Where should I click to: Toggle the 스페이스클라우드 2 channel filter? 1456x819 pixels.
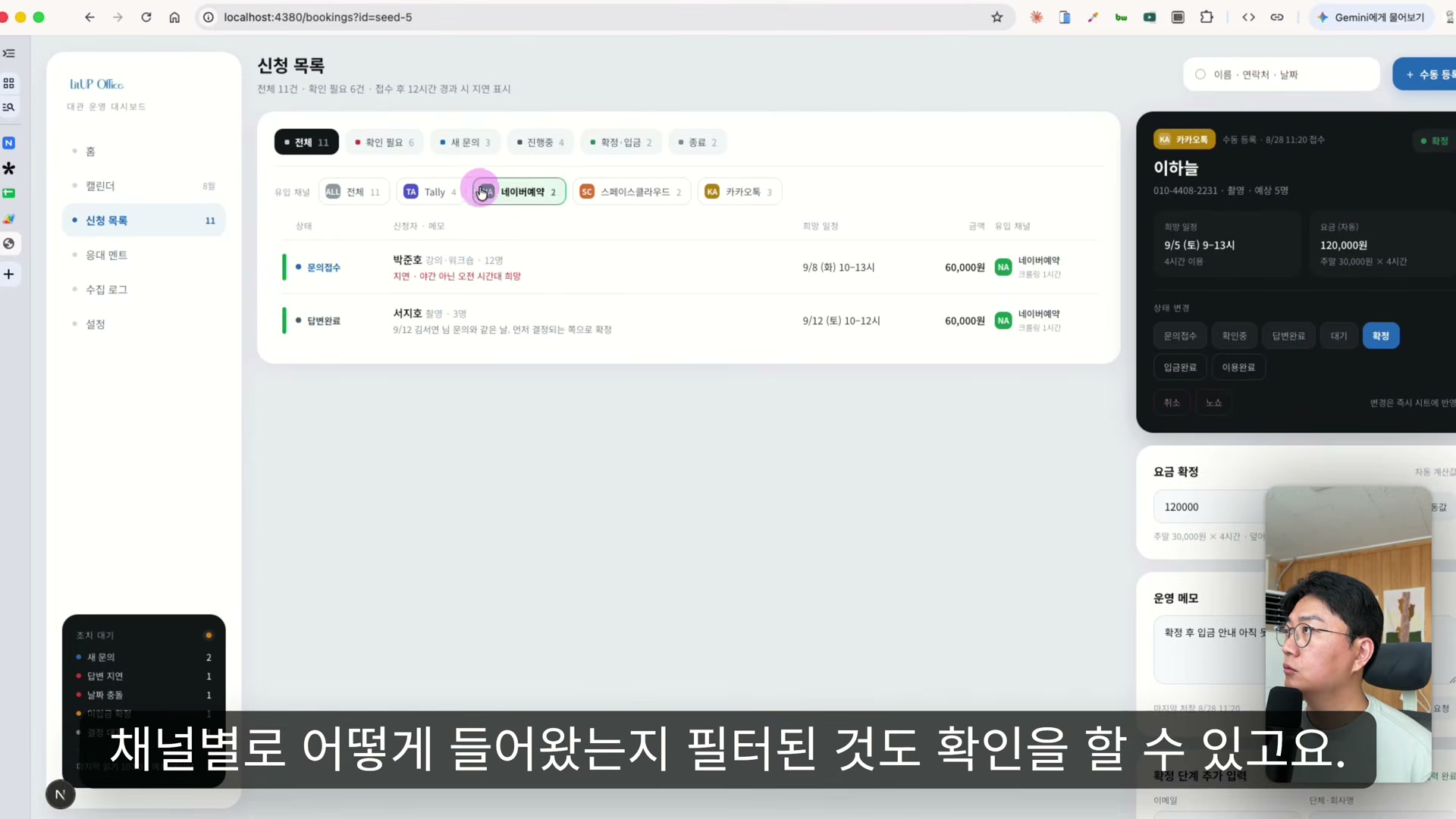point(631,192)
